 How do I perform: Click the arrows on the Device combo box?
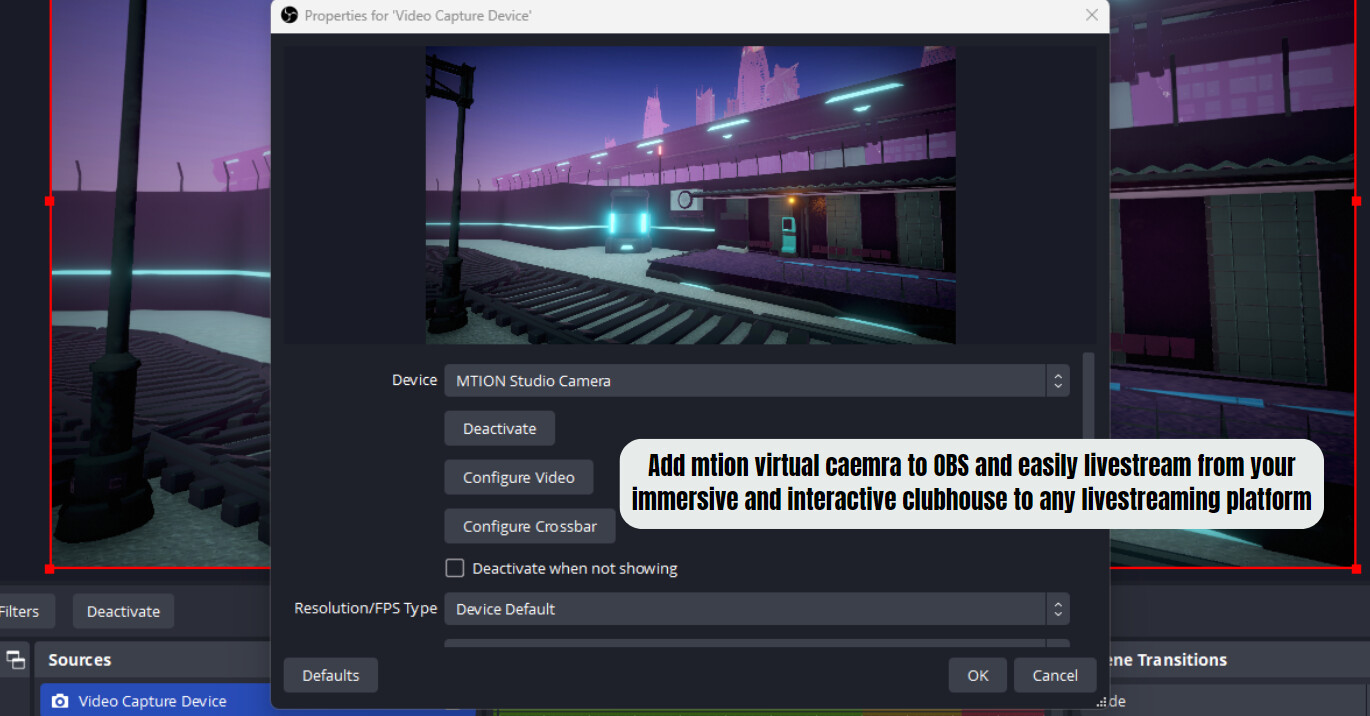1057,381
